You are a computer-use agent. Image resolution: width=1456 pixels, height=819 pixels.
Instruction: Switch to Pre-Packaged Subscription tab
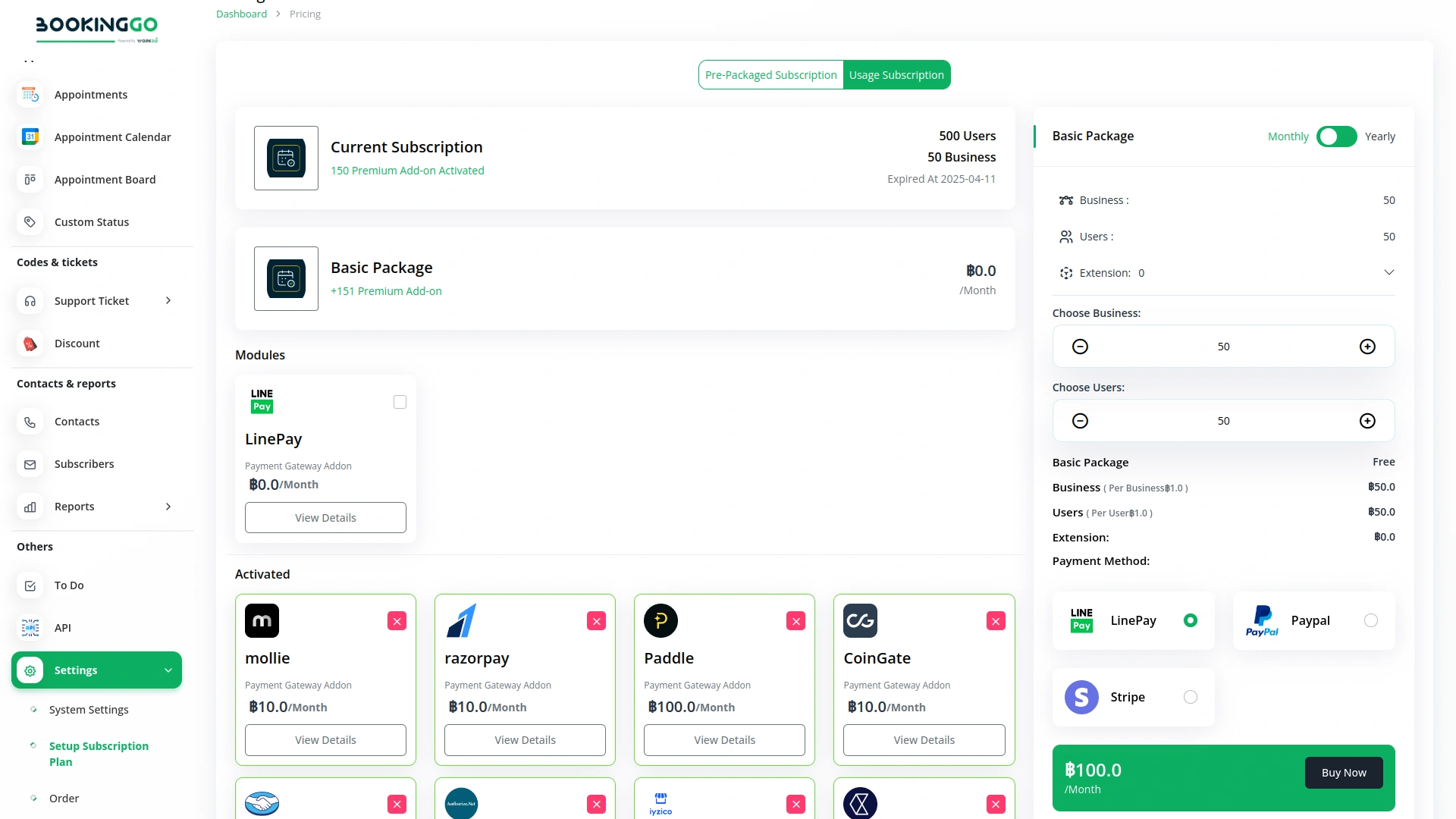[770, 75]
